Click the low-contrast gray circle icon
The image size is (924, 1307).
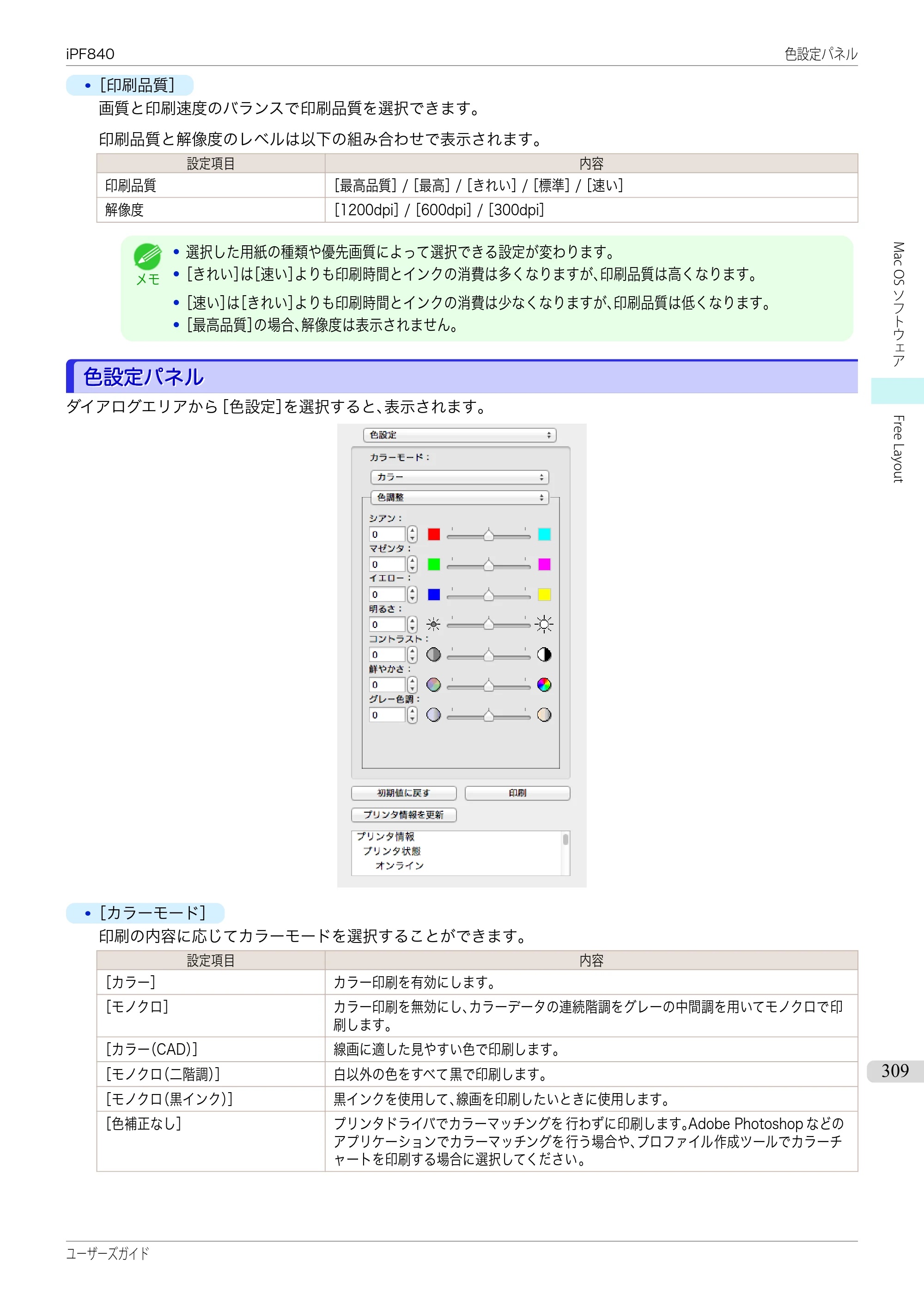click(x=434, y=655)
